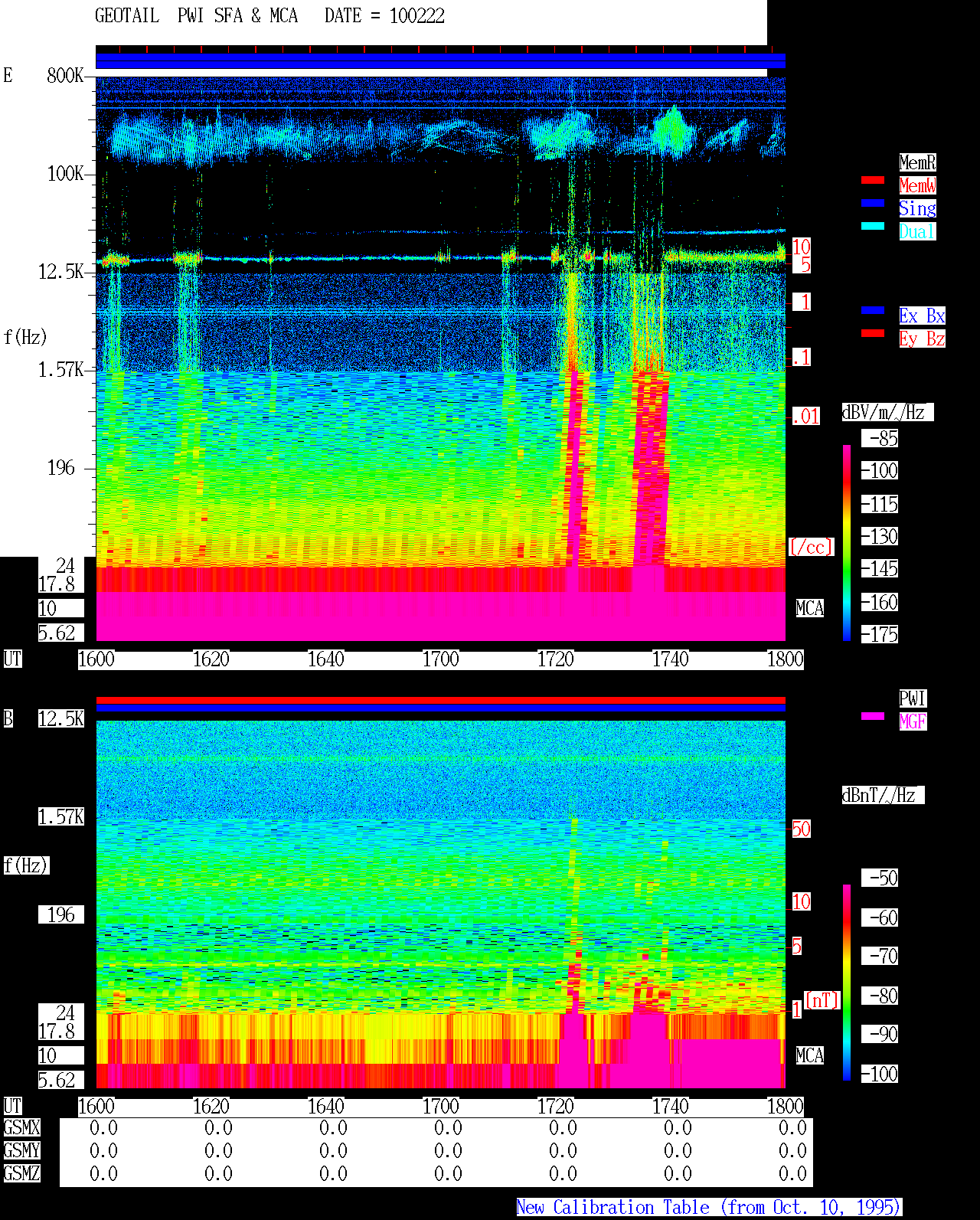Click the -115 color scale value
Screen dimensions: 980x1220
880,504
